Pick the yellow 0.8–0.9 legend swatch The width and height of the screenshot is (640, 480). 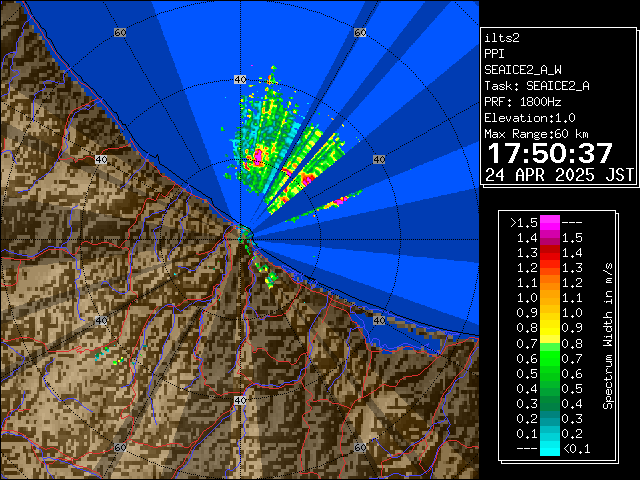coord(550,328)
